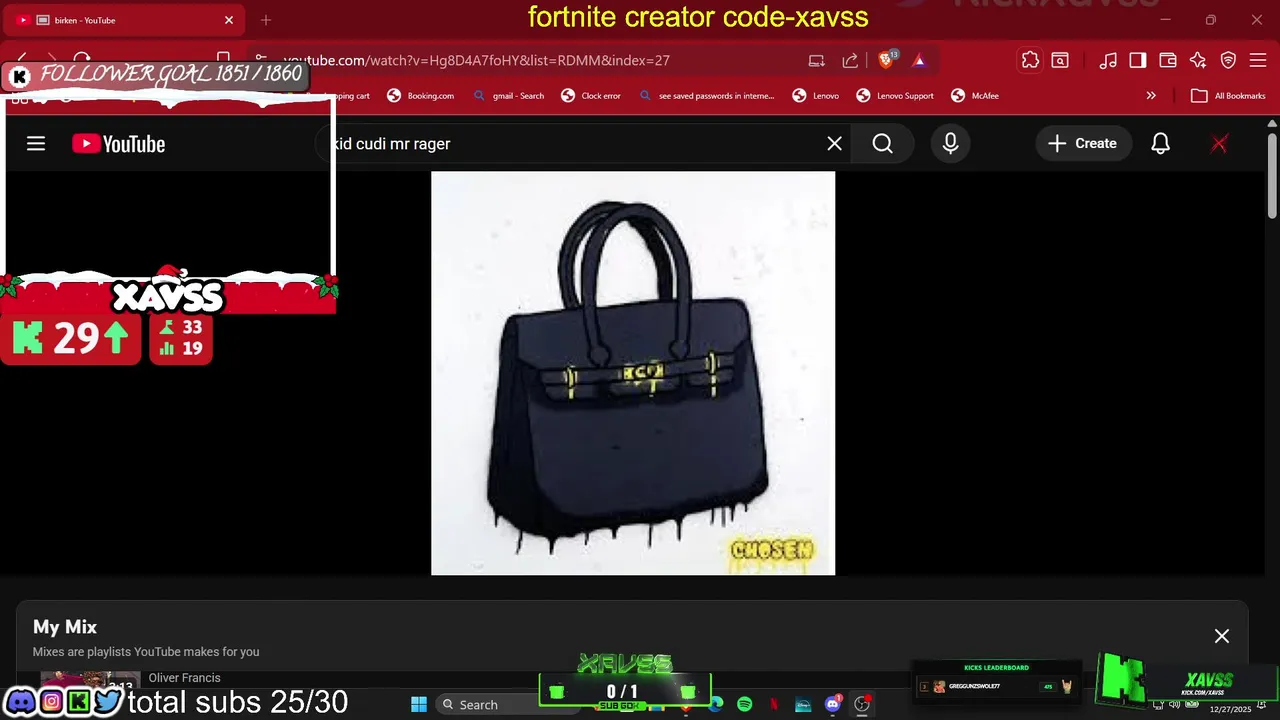The width and height of the screenshot is (1280, 720).
Task: Open the Leo AI sparkle icon
Action: point(1198,60)
